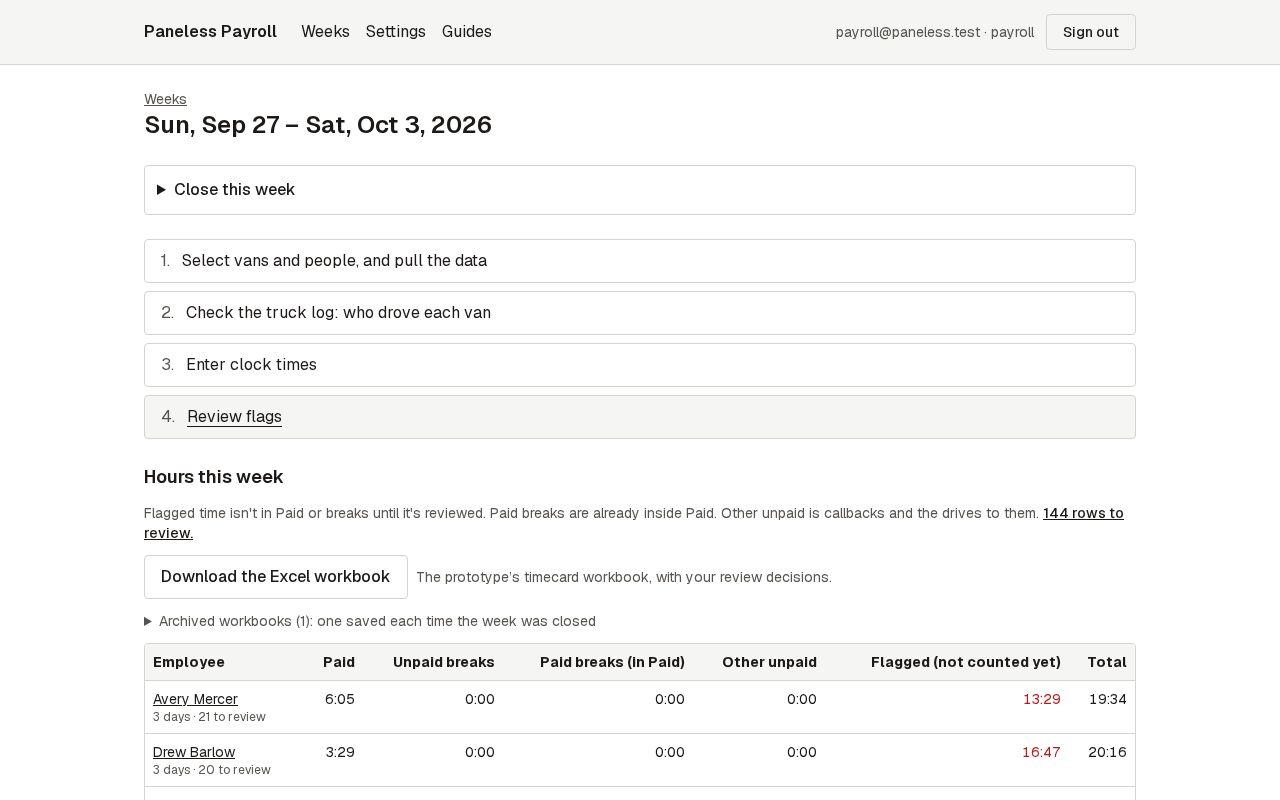Follow the Weeks breadcrumb link
1280x800 pixels.
tap(165, 99)
